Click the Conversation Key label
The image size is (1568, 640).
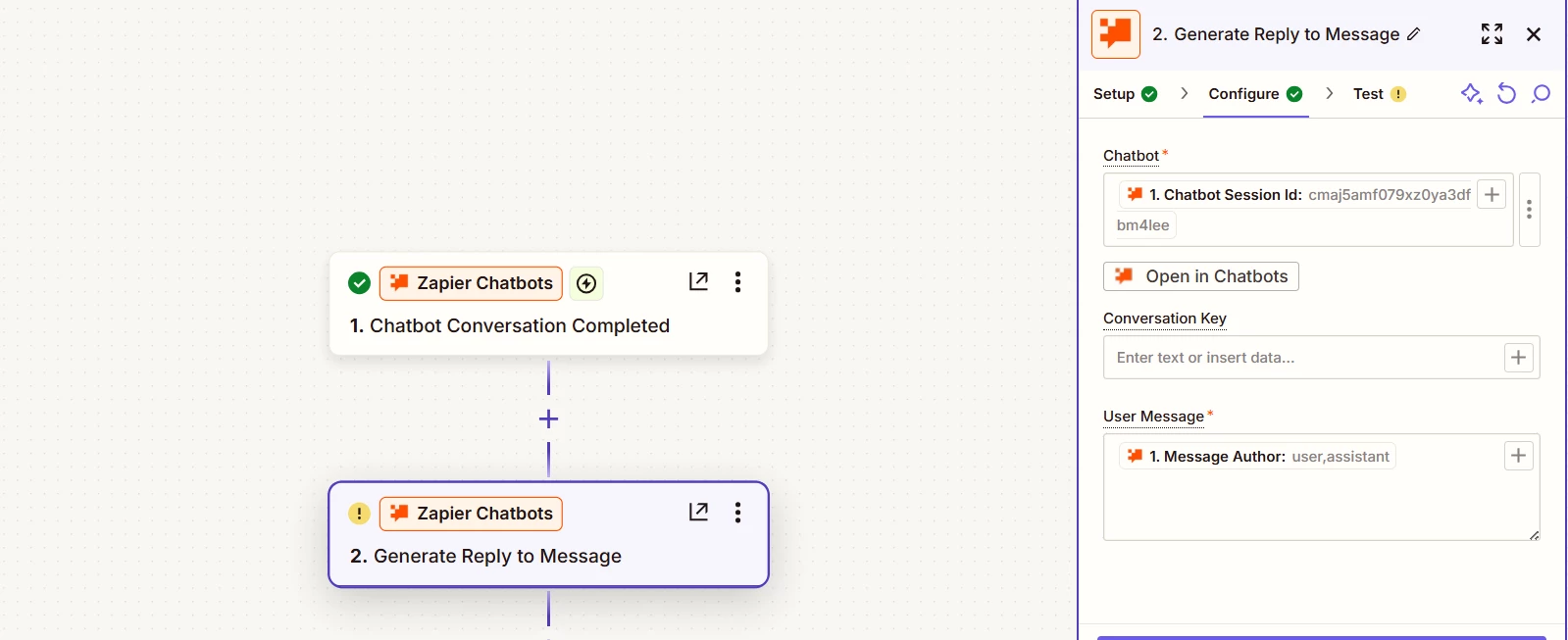point(1165,319)
